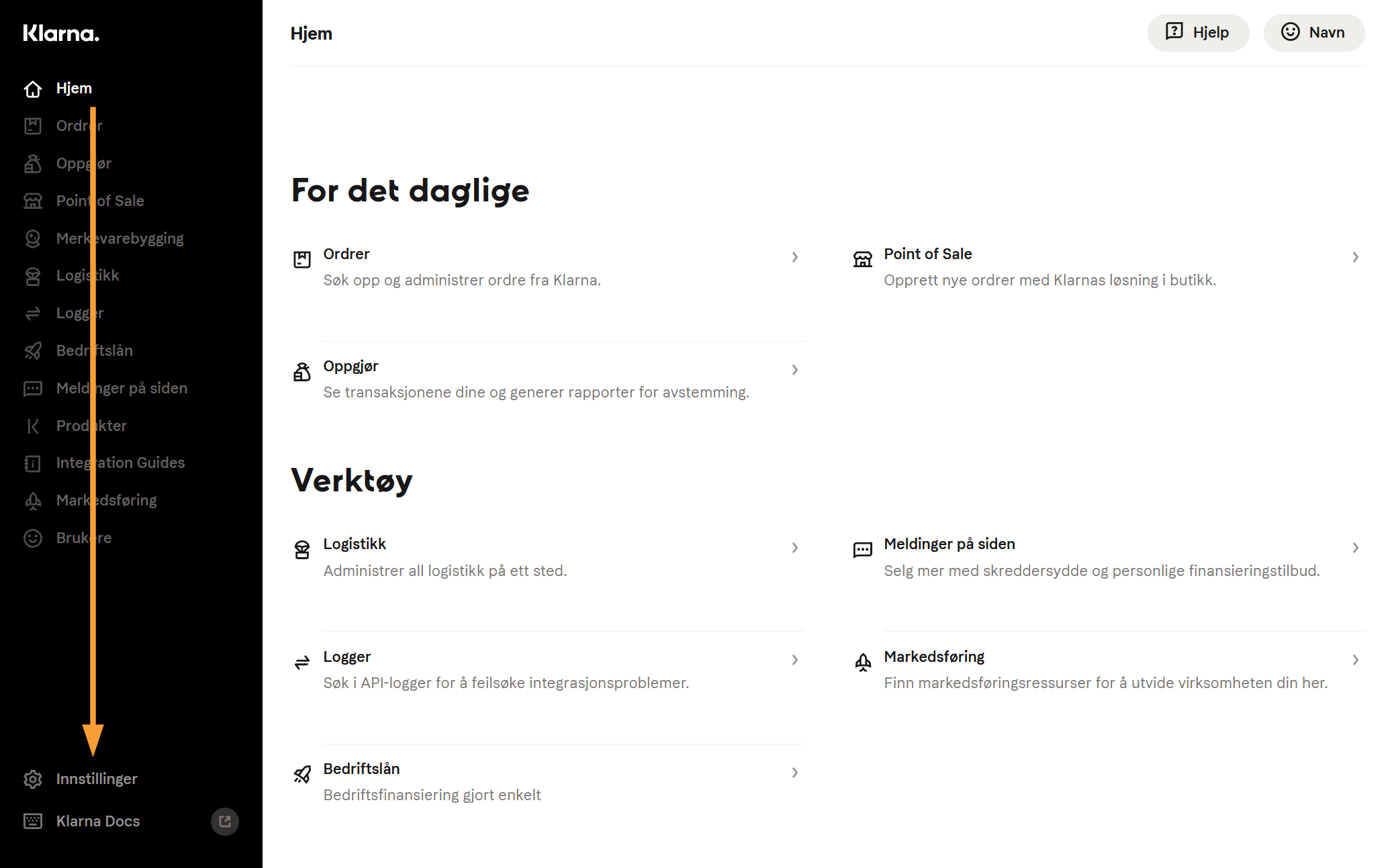The image size is (1392, 868).
Task: Click the Brukere smiley icon in sidebar
Action: point(33,538)
